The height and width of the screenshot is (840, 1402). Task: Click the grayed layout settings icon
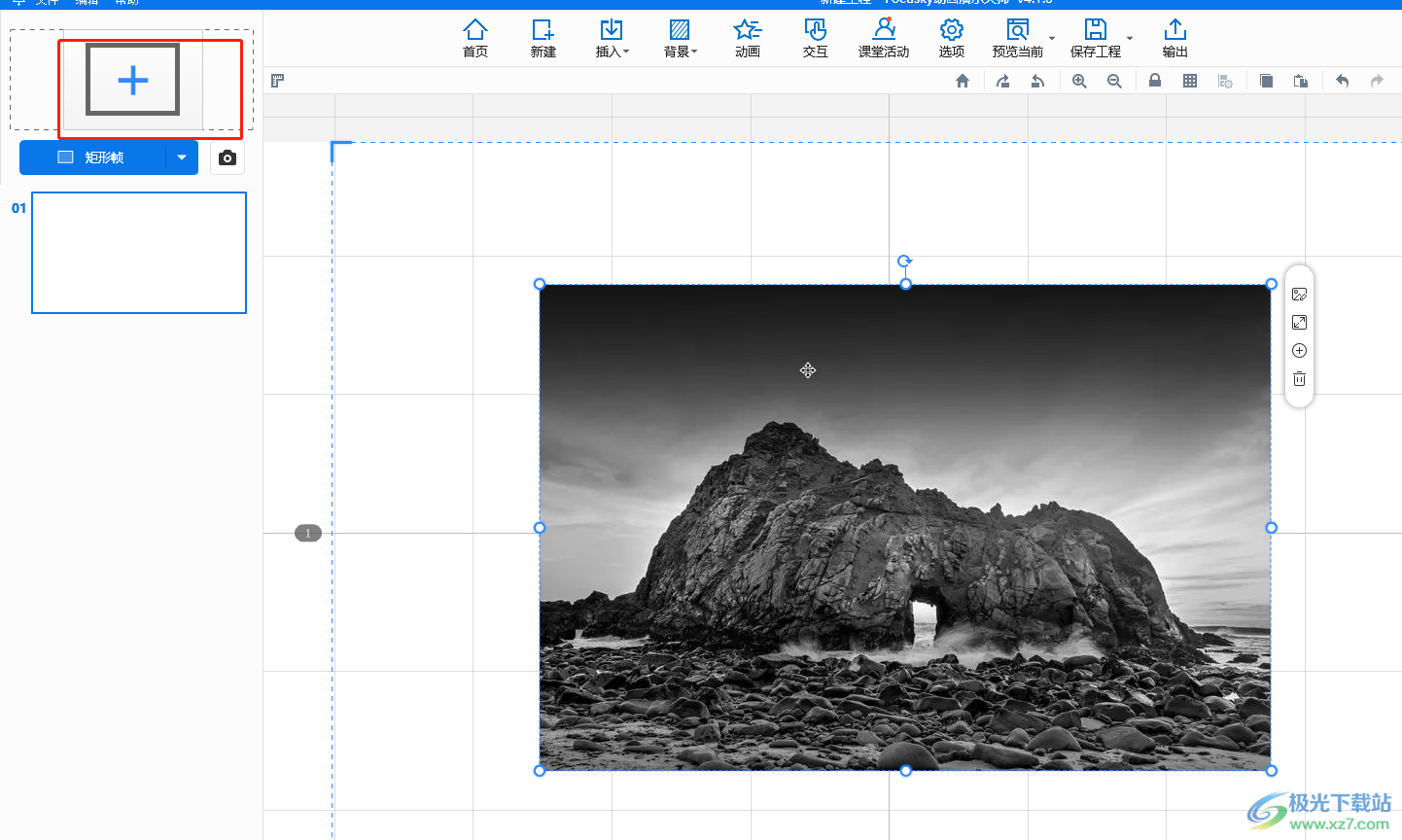(x=1225, y=81)
